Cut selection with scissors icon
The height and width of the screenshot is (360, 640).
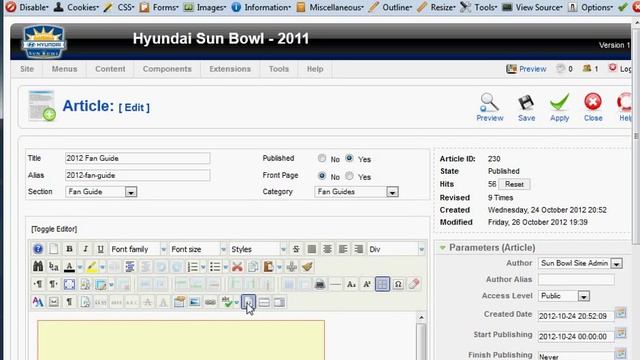click(237, 267)
